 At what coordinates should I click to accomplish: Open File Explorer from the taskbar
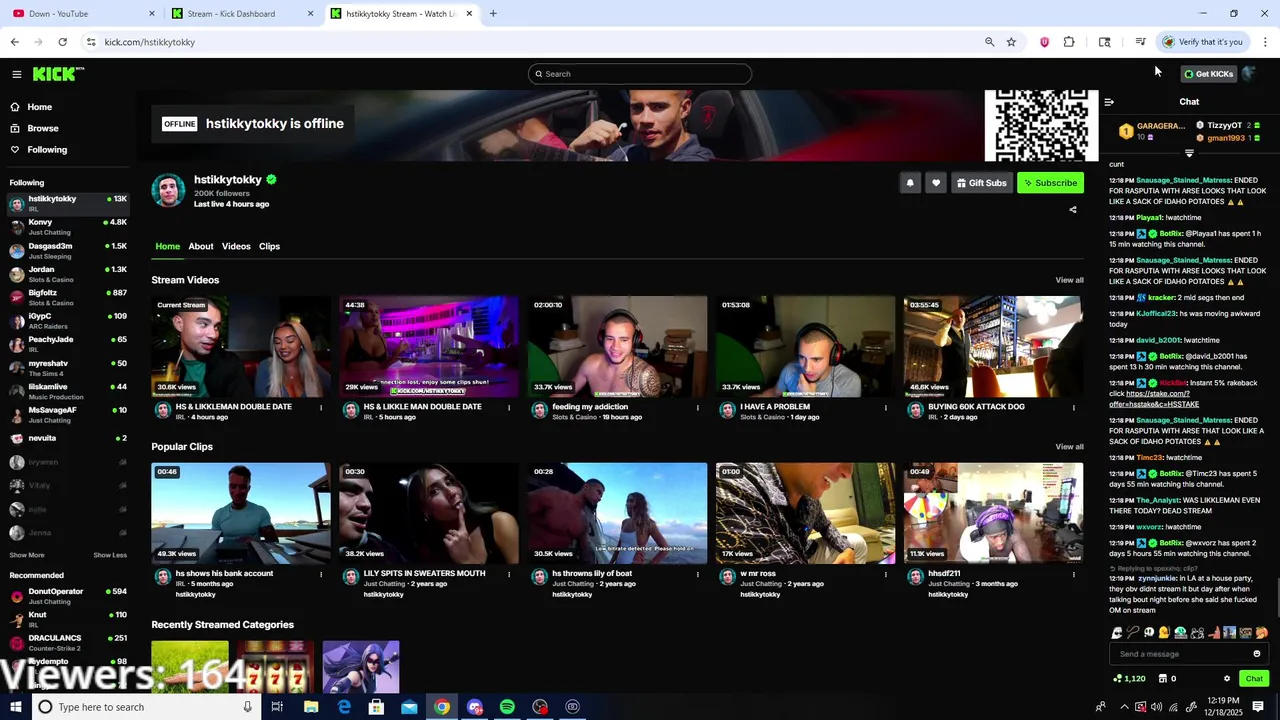pos(311,707)
